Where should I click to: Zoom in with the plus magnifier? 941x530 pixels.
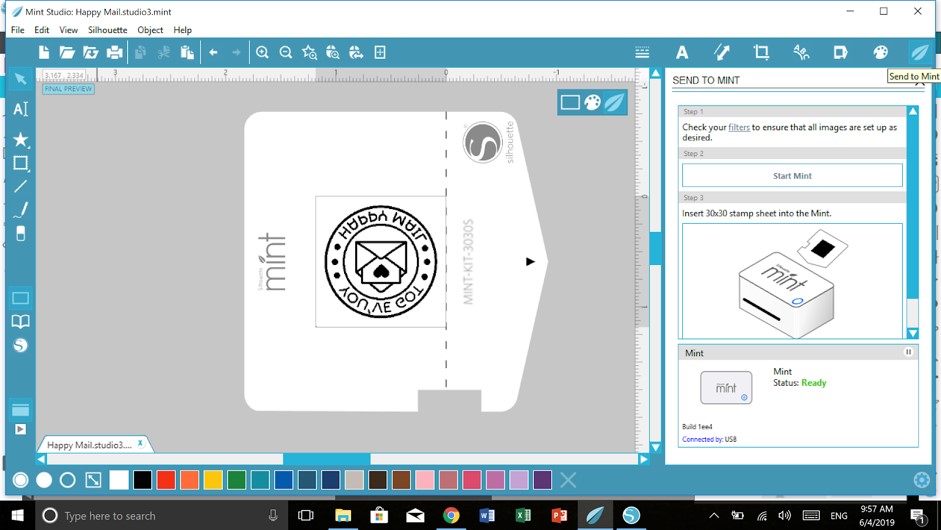(x=262, y=52)
